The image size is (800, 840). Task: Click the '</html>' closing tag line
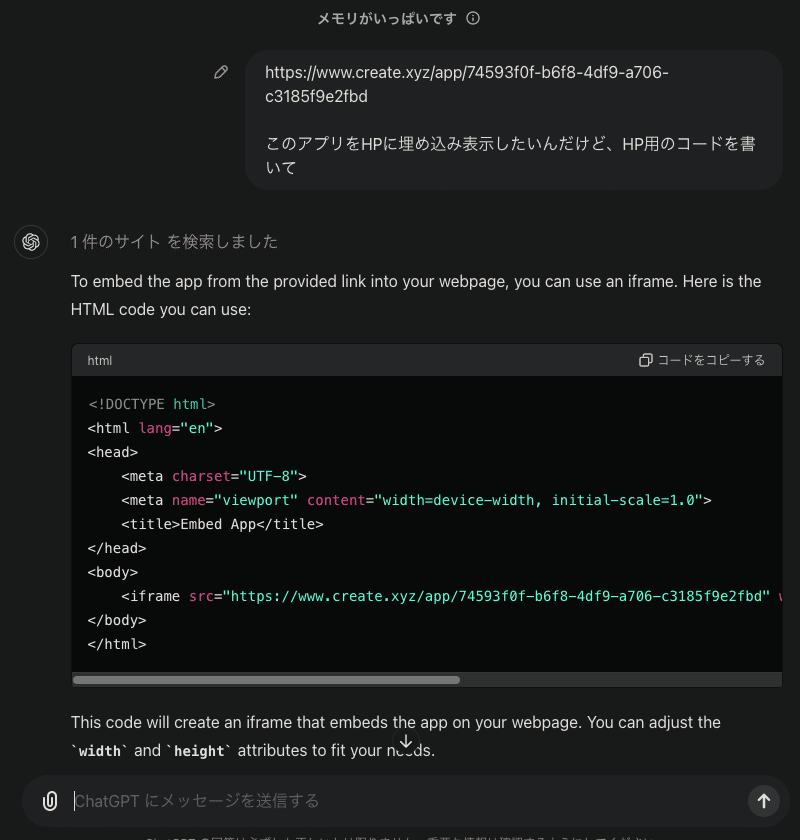point(117,644)
